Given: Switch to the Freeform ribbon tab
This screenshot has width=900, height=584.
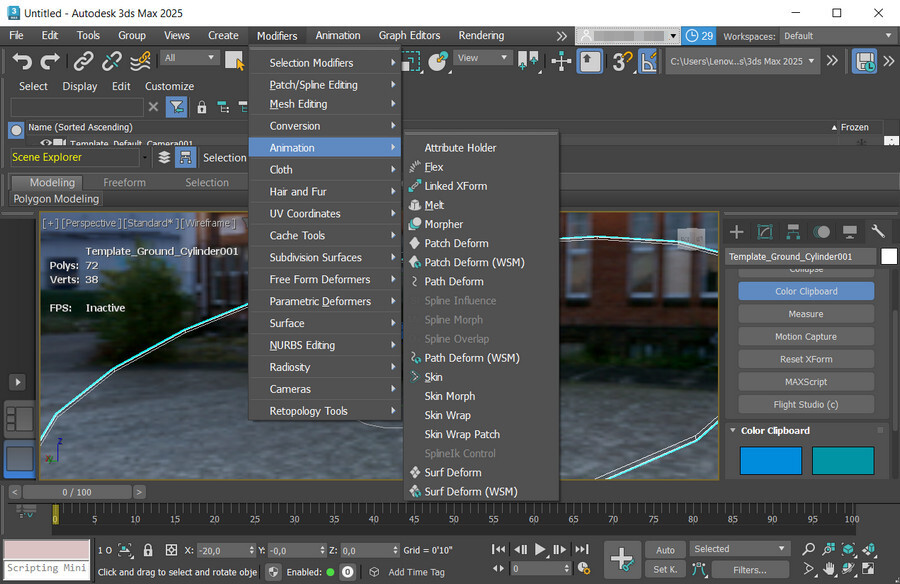Looking at the screenshot, I should click(x=125, y=183).
